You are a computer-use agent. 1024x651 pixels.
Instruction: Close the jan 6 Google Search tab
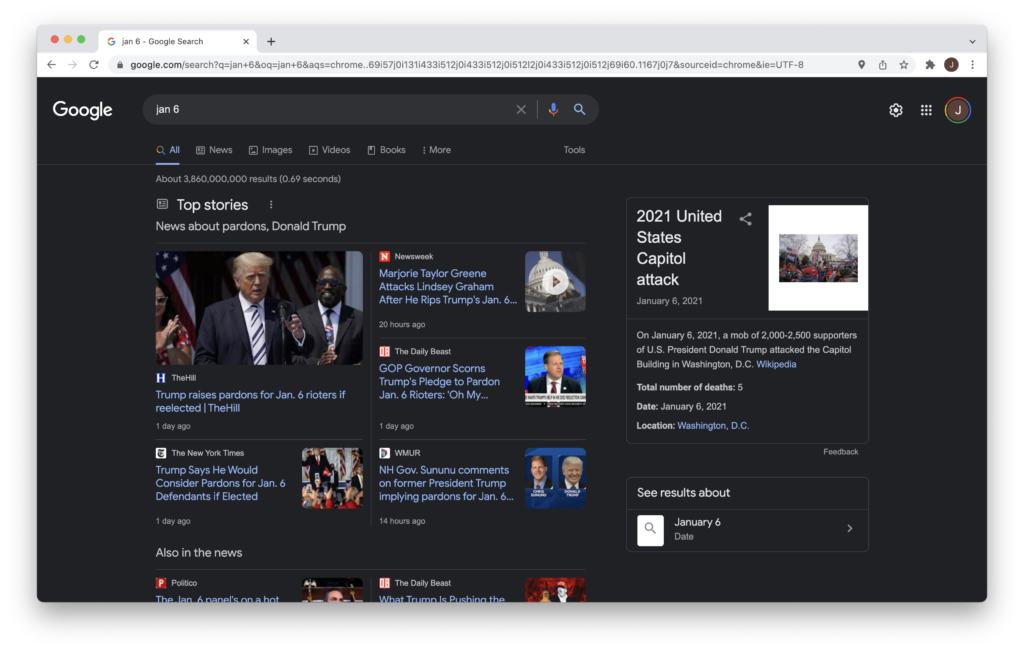[x=246, y=41]
